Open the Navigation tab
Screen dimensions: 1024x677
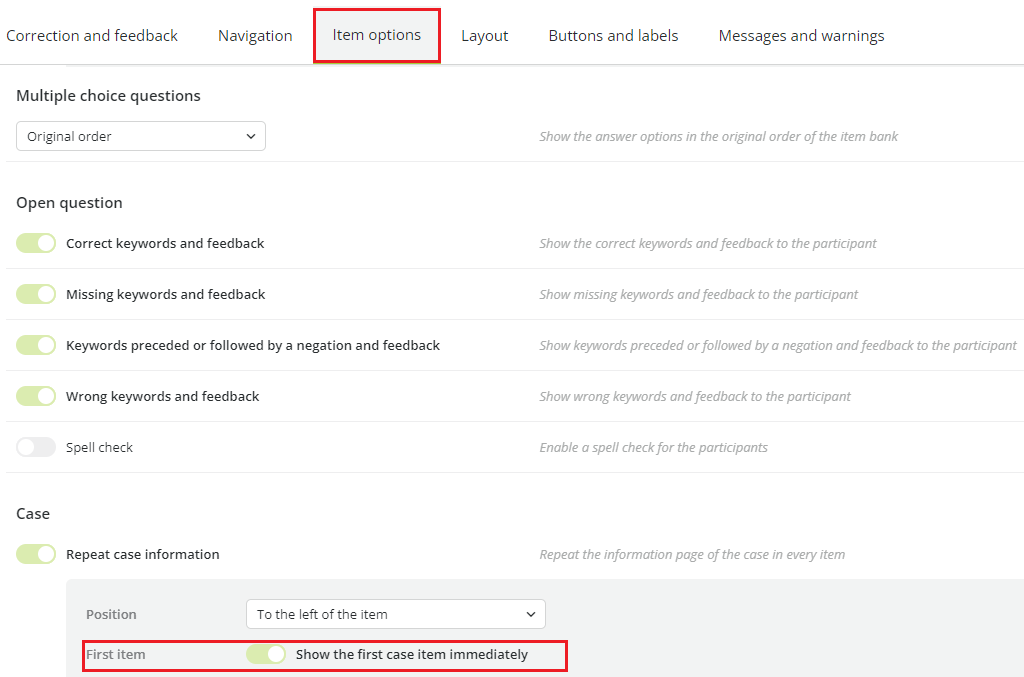point(254,35)
